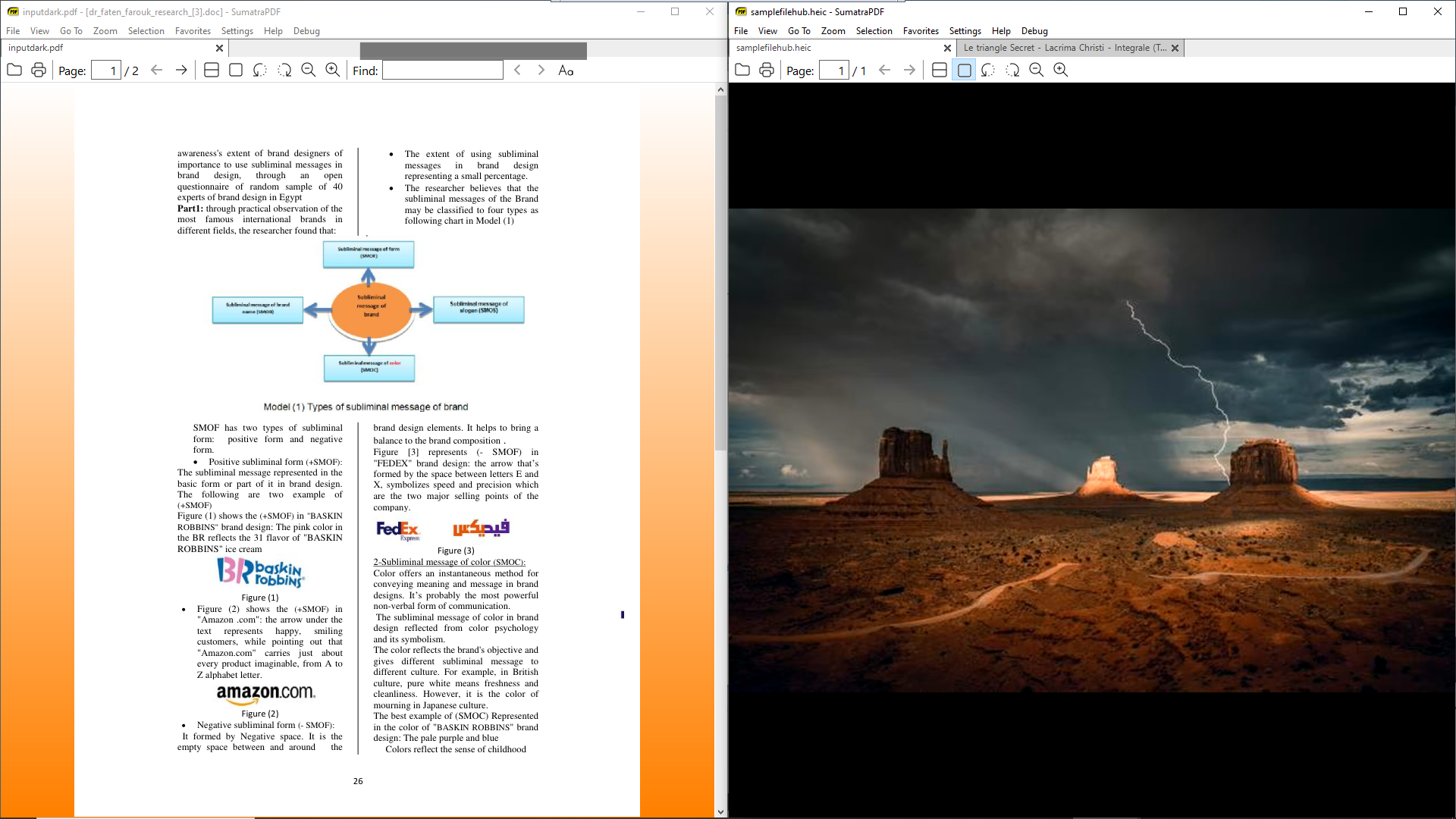Click the Open file icon in left window
Viewport: 1456px width, 819px height.
point(14,71)
